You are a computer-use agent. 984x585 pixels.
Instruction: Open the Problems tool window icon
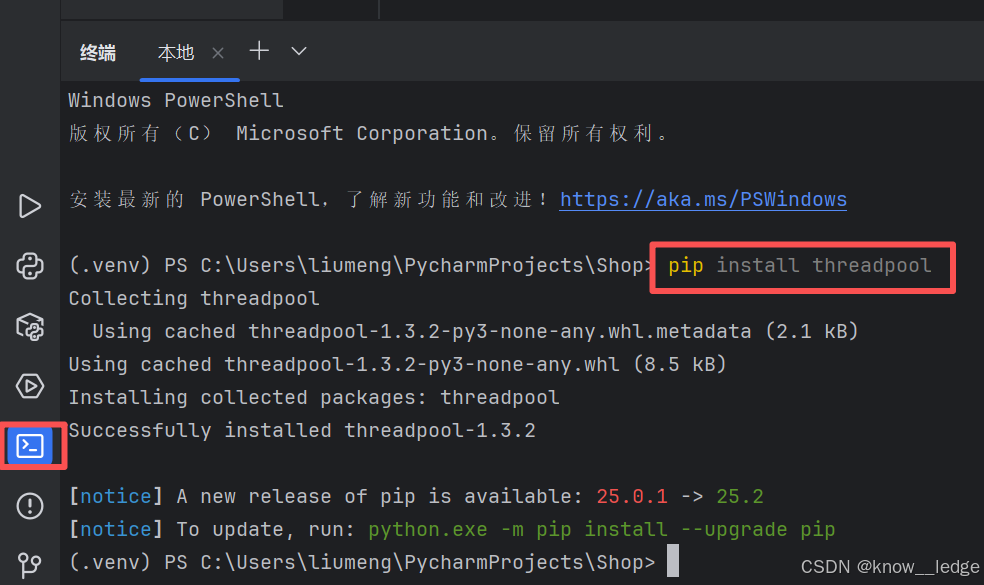tap(29, 506)
